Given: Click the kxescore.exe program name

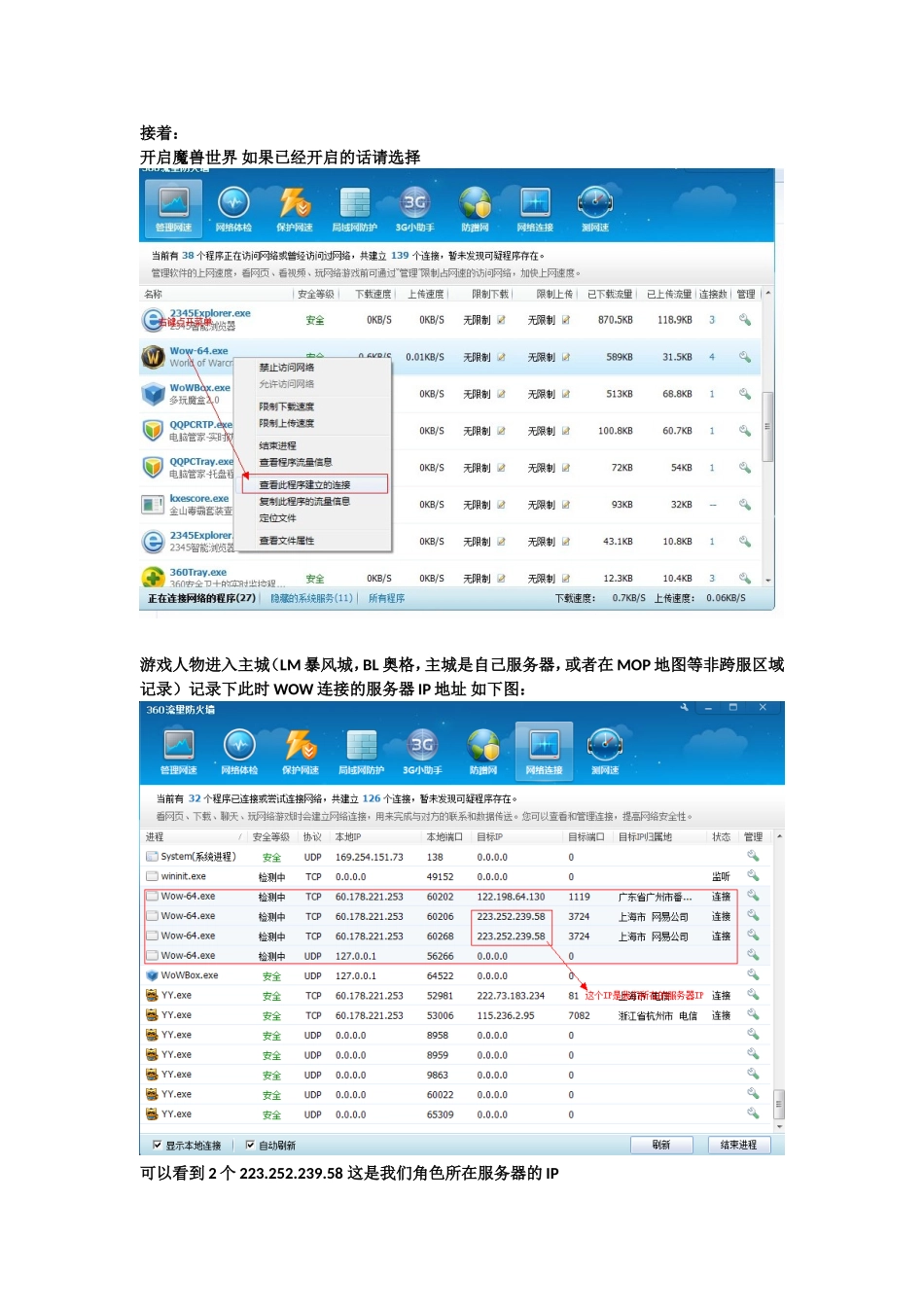Looking at the screenshot, I should (198, 498).
